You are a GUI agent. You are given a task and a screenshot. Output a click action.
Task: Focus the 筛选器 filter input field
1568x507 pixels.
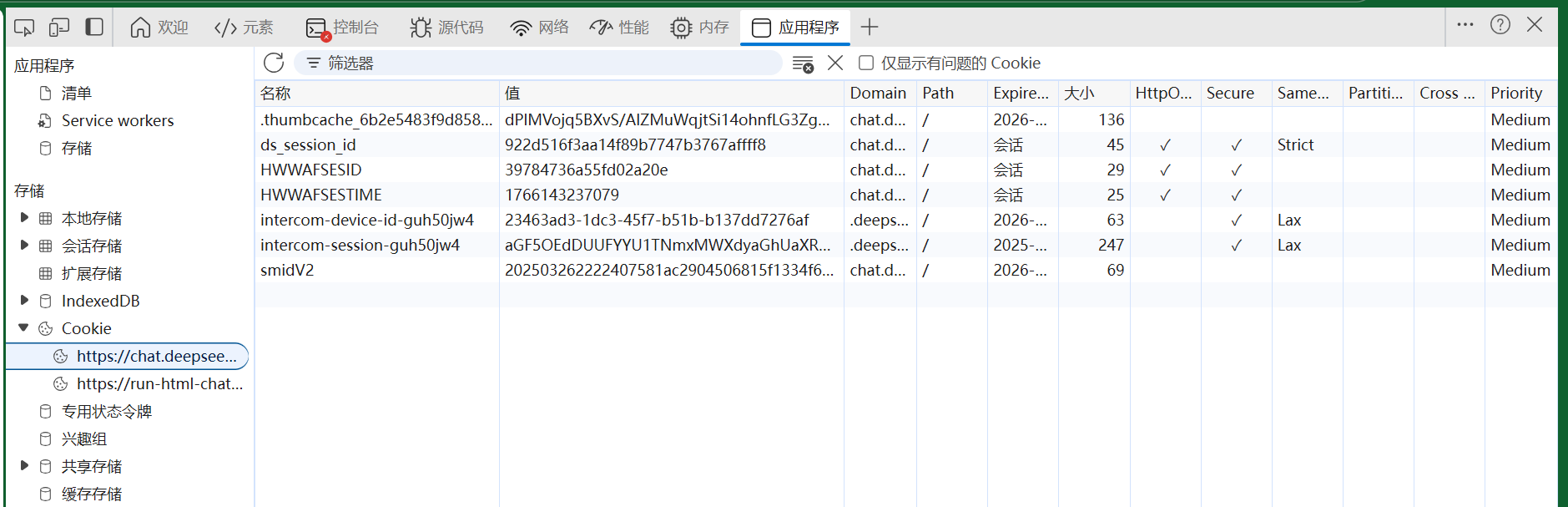coord(538,63)
